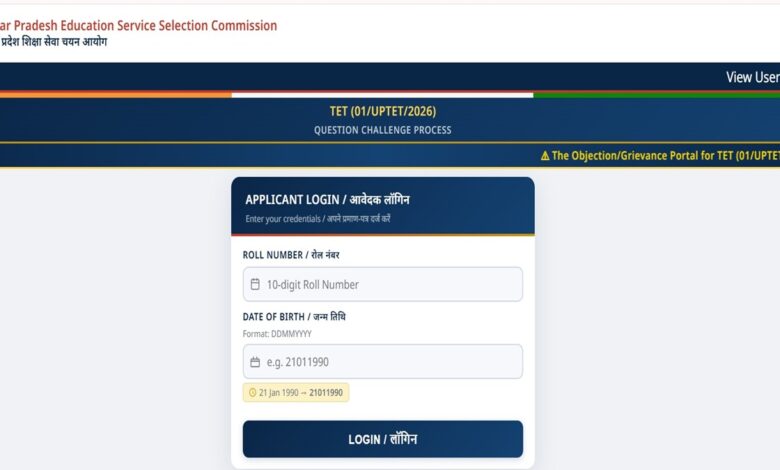The height and width of the screenshot is (470, 780).
Task: Click the calendar icon in Roll Number field
Action: [x=255, y=284]
